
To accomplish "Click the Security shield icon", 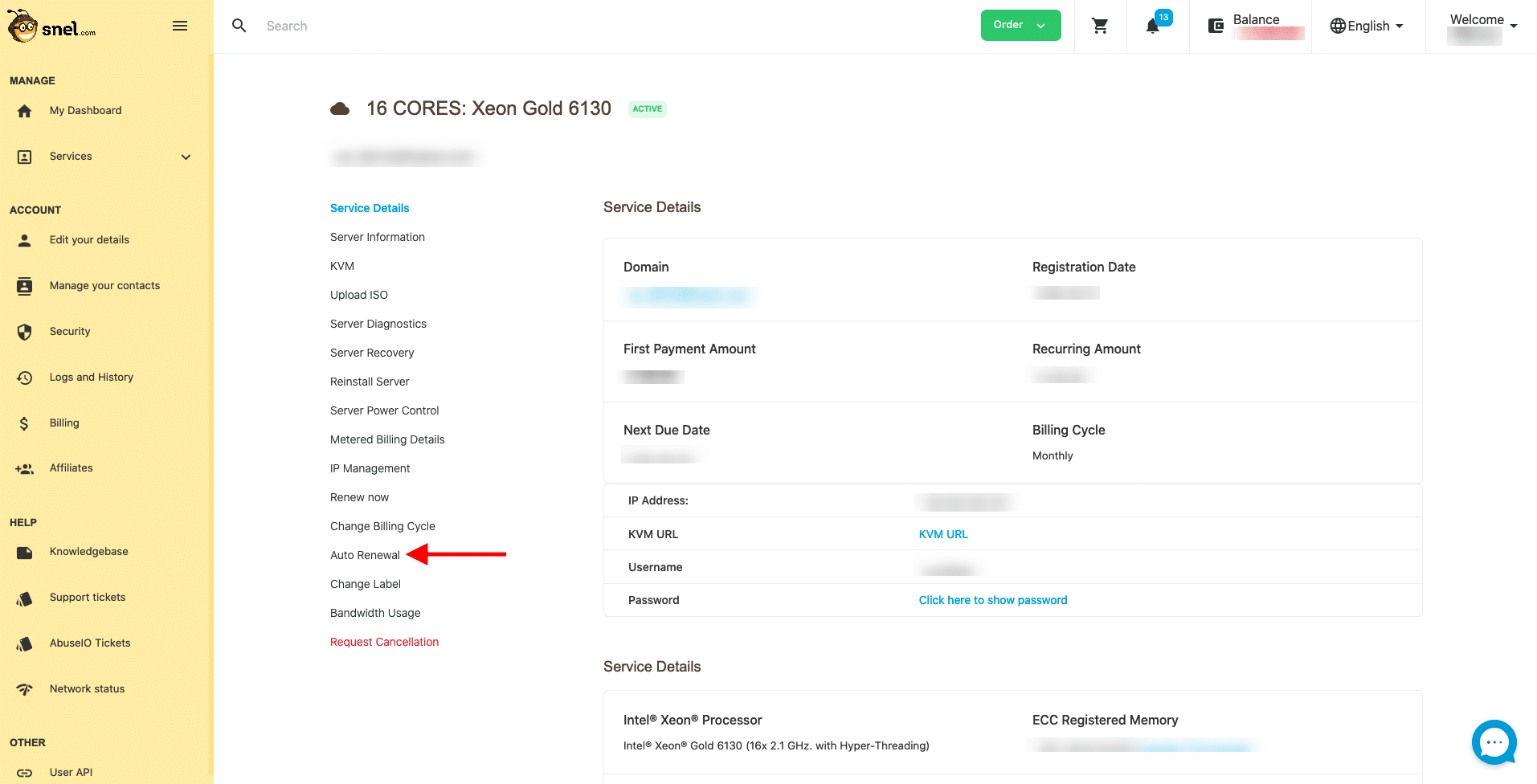I will point(25,332).
